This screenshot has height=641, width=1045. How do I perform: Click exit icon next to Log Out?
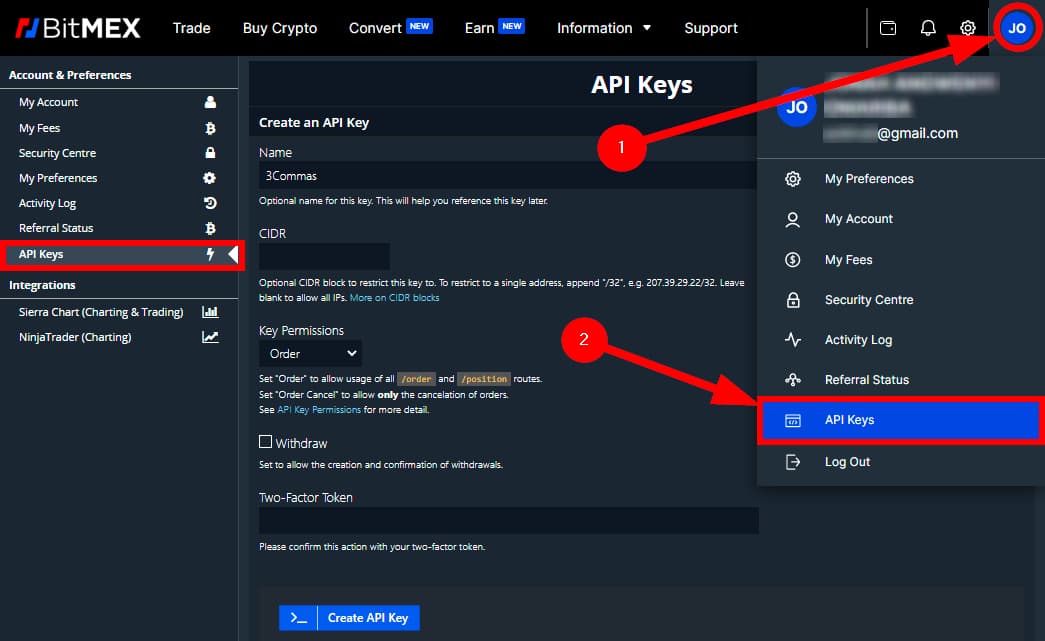(792, 462)
